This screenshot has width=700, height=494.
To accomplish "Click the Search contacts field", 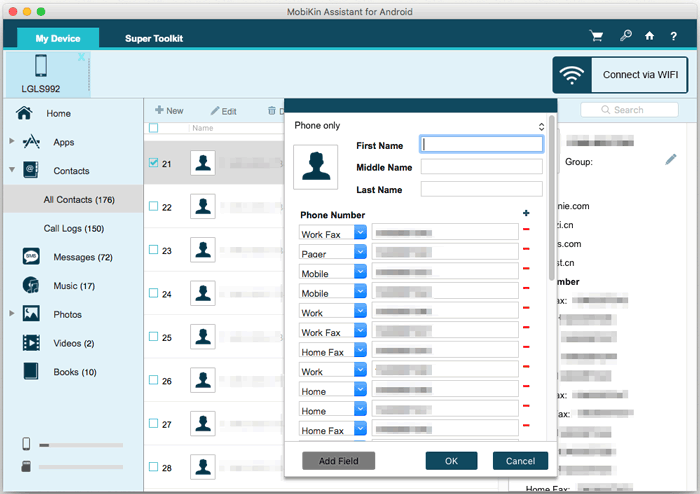I will tap(629, 110).
